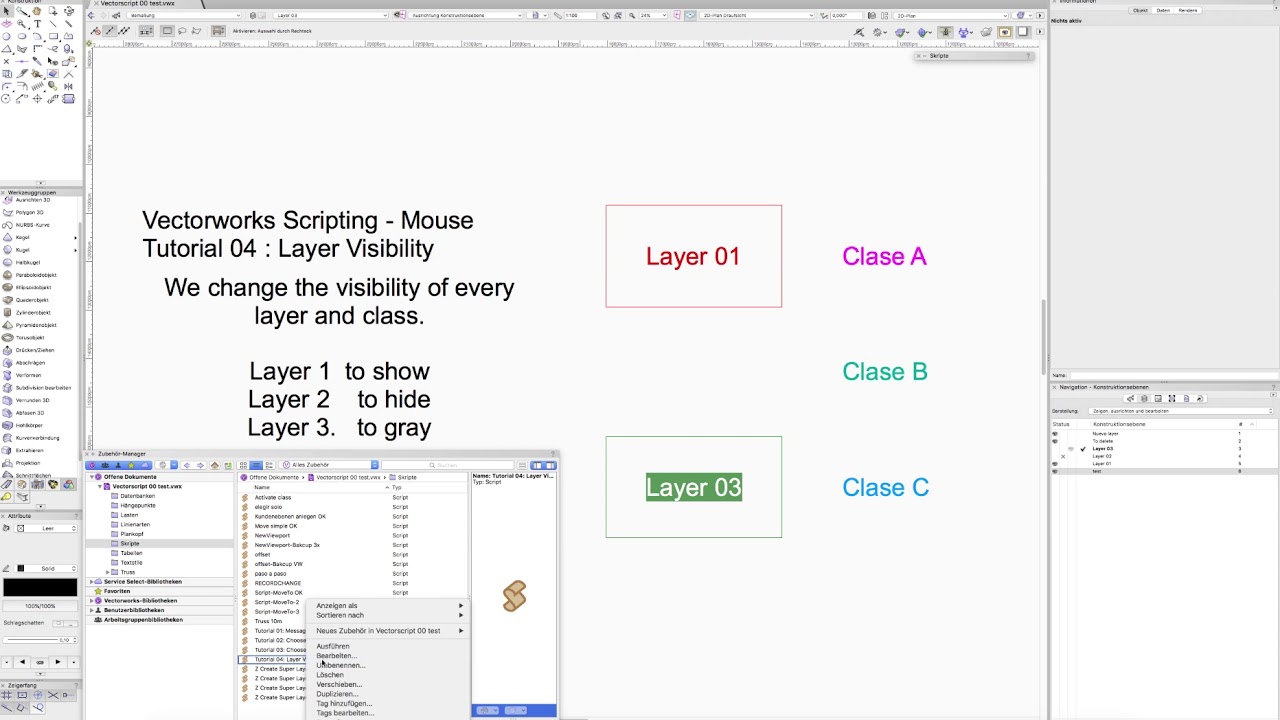The image size is (1280, 720).
Task: Open the 'Anzeigen als' submenu
Action: point(389,606)
